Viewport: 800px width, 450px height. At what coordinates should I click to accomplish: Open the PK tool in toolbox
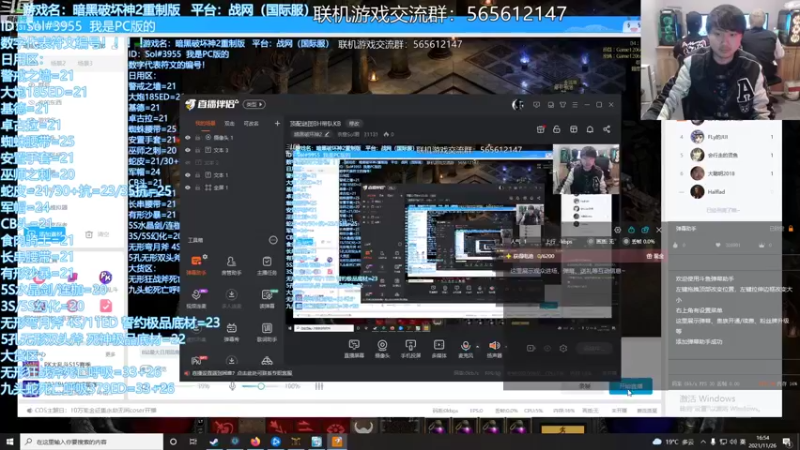[x=196, y=360]
